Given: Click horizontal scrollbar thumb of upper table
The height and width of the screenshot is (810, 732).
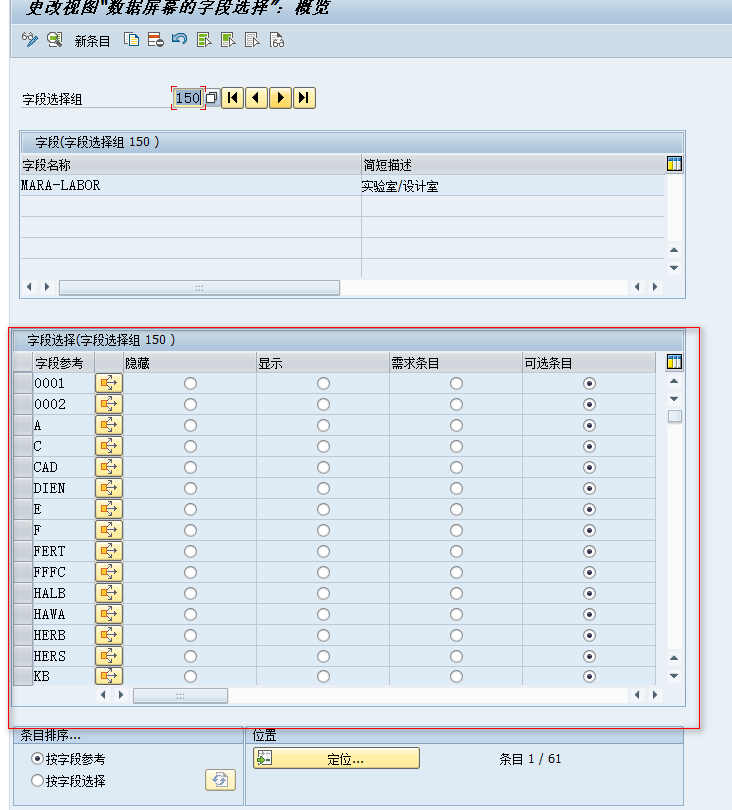Looking at the screenshot, I should 199,287.
